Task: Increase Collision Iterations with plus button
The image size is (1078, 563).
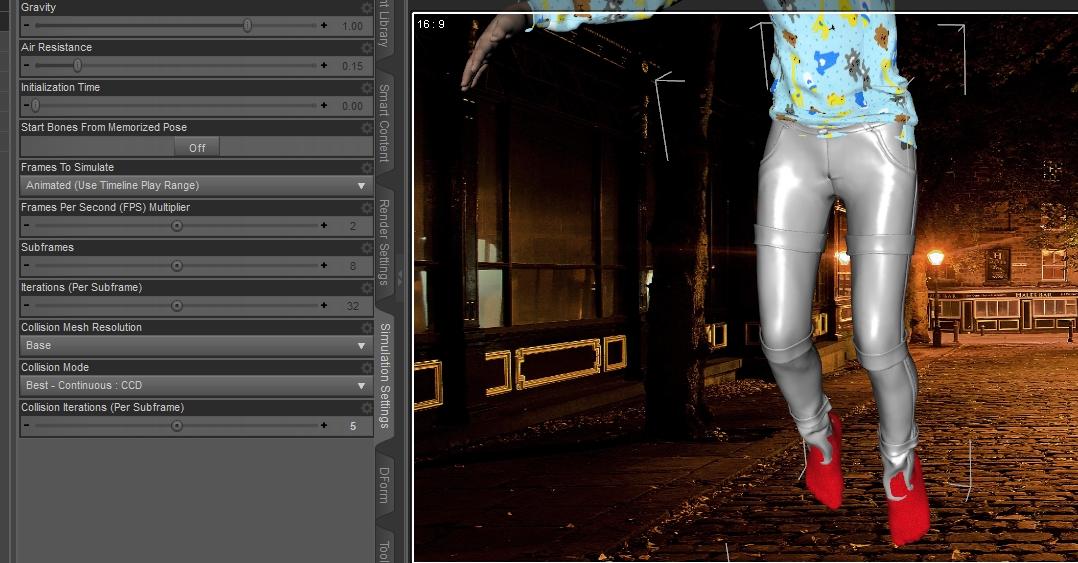Action: [x=324, y=426]
